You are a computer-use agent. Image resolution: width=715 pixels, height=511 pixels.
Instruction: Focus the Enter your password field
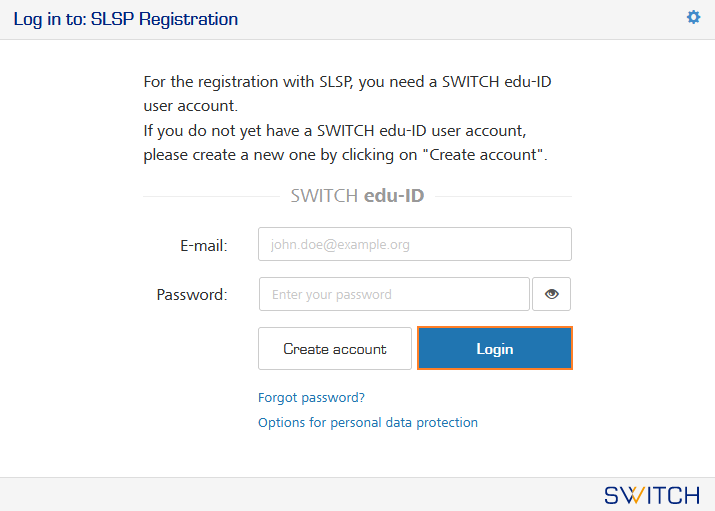[x=394, y=294]
